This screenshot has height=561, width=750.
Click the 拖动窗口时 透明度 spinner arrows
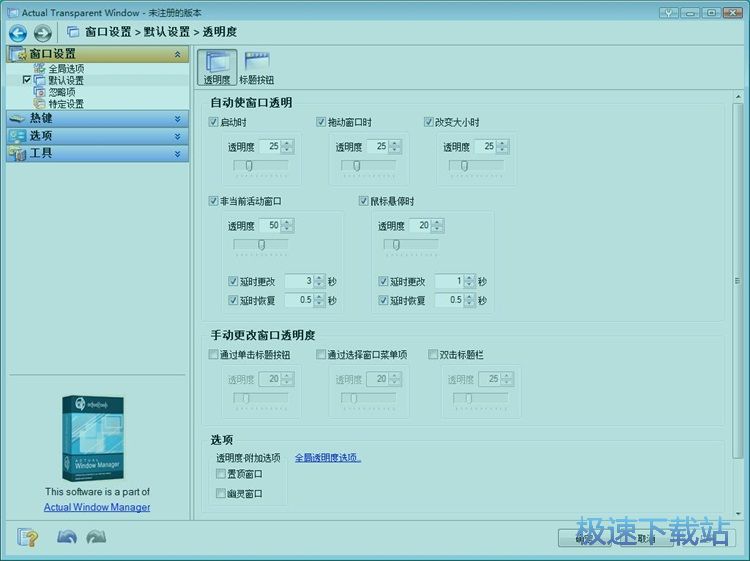pos(395,146)
